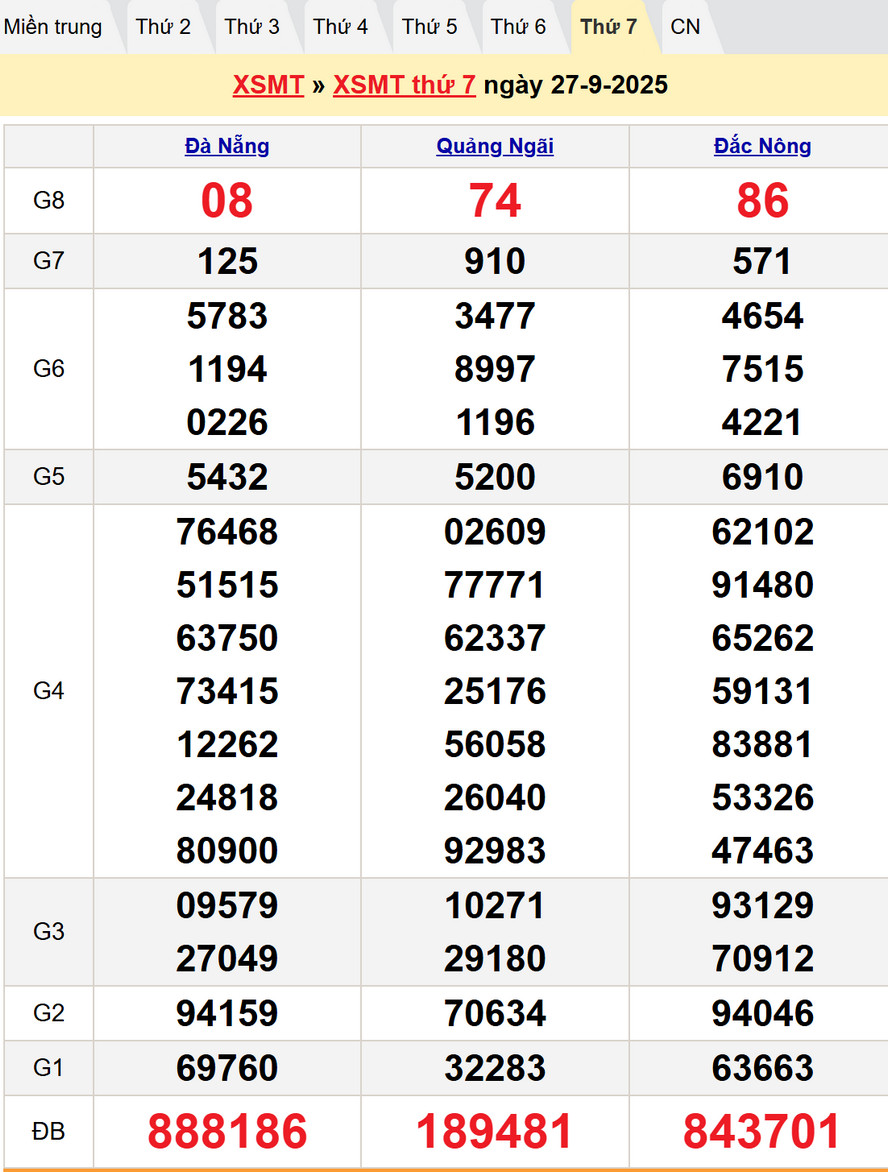Image resolution: width=888 pixels, height=1172 pixels.
Task: Go to the Thứ 4 tab
Action: (340, 27)
